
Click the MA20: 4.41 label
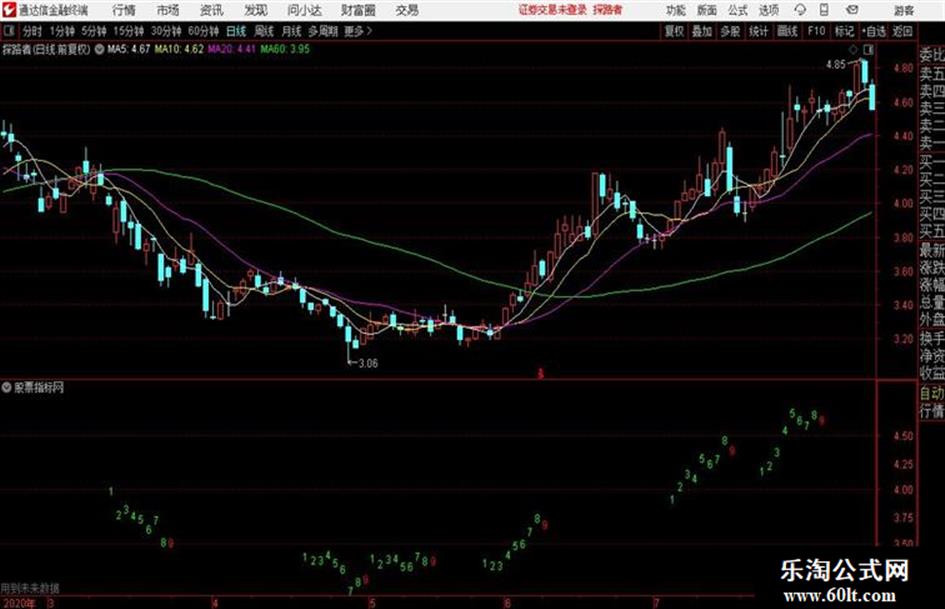point(232,49)
